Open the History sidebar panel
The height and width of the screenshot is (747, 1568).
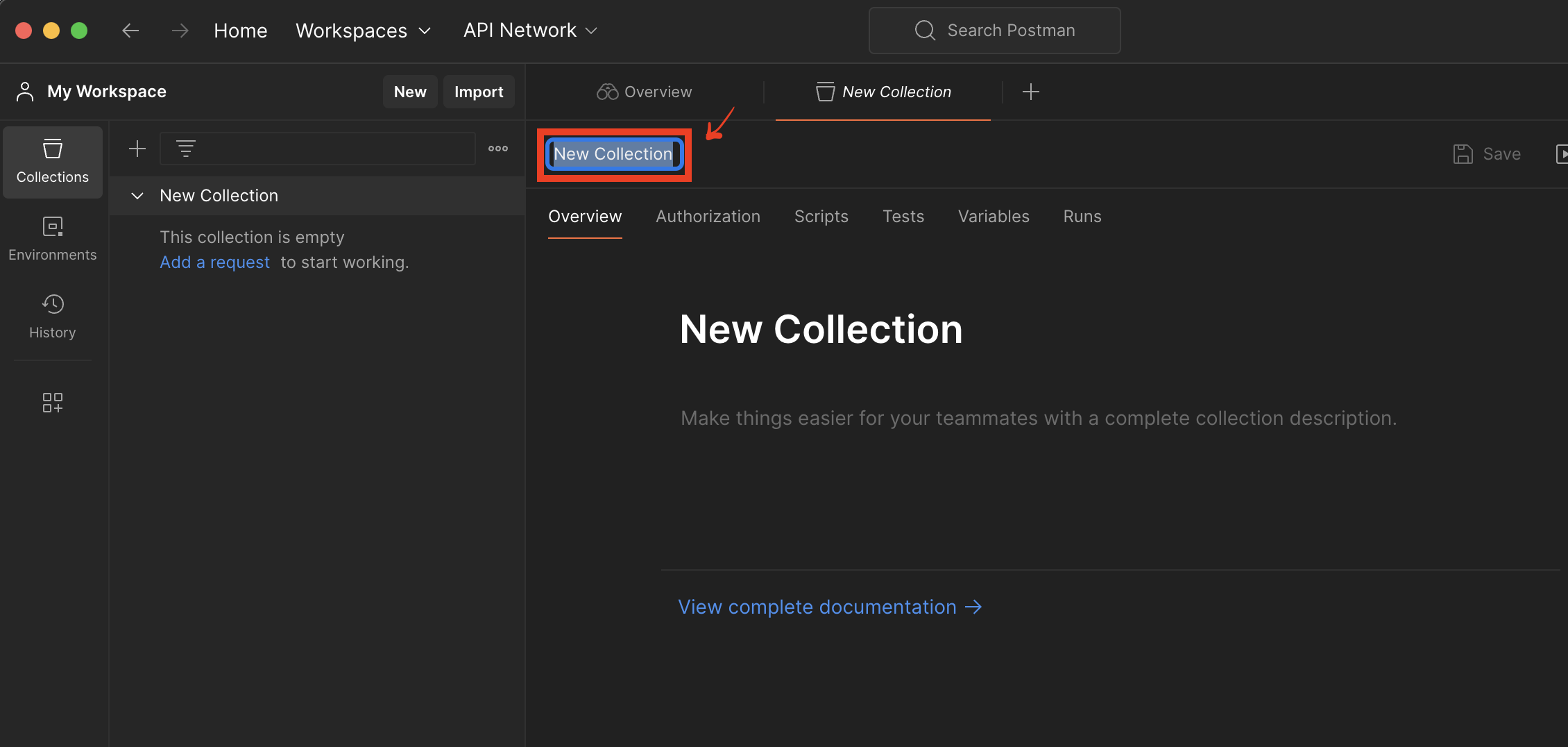[x=53, y=317]
